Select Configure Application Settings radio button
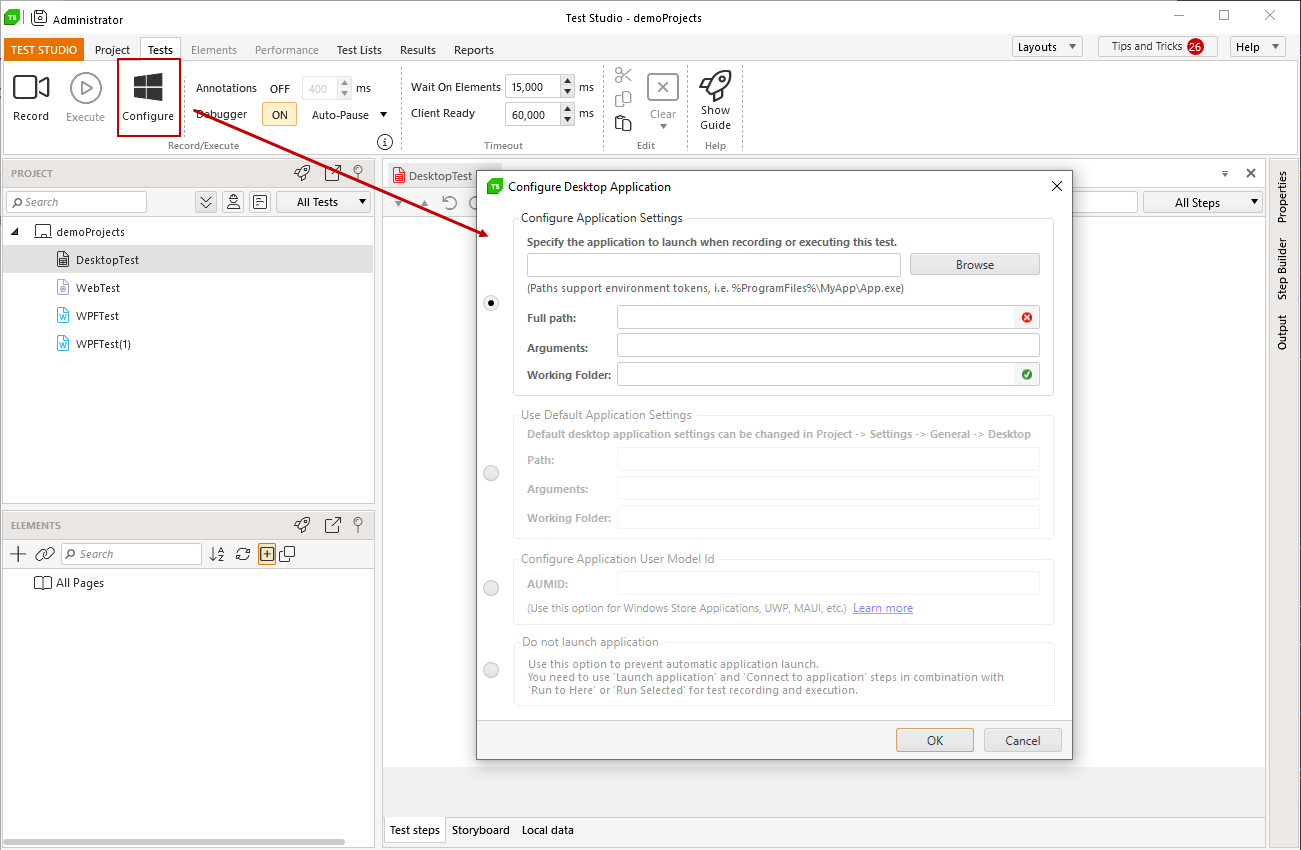 pyautogui.click(x=491, y=303)
